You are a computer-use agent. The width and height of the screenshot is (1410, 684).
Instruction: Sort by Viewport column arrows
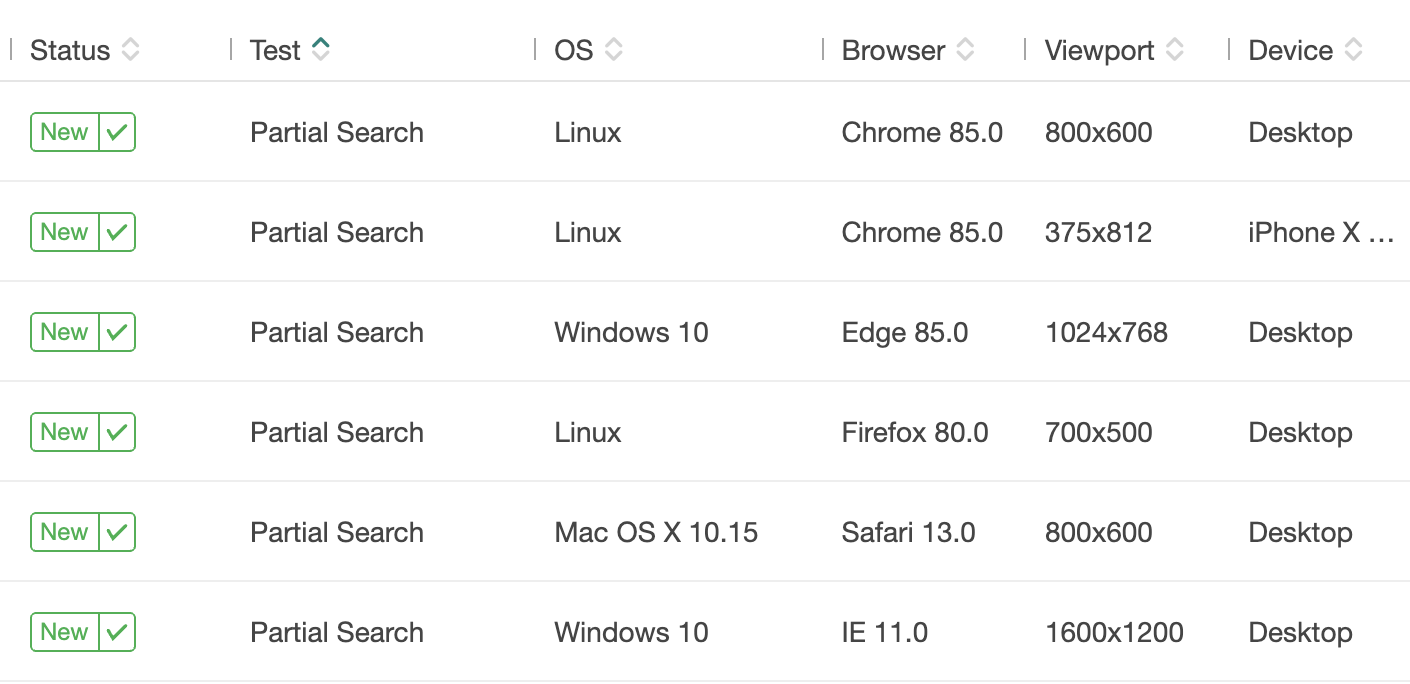(x=1175, y=50)
